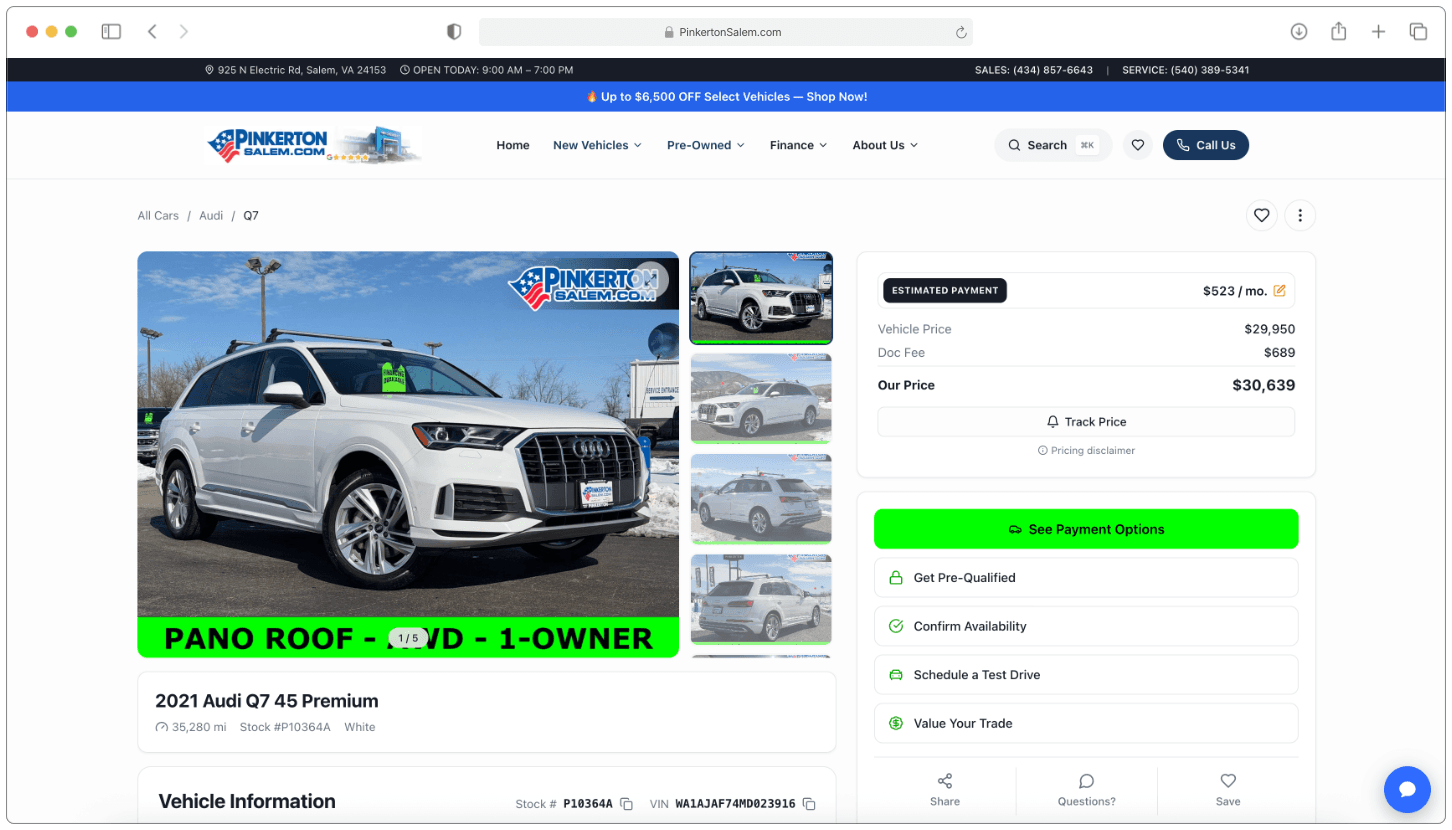Click See Payment Options button
1452x830 pixels.
1086,529
